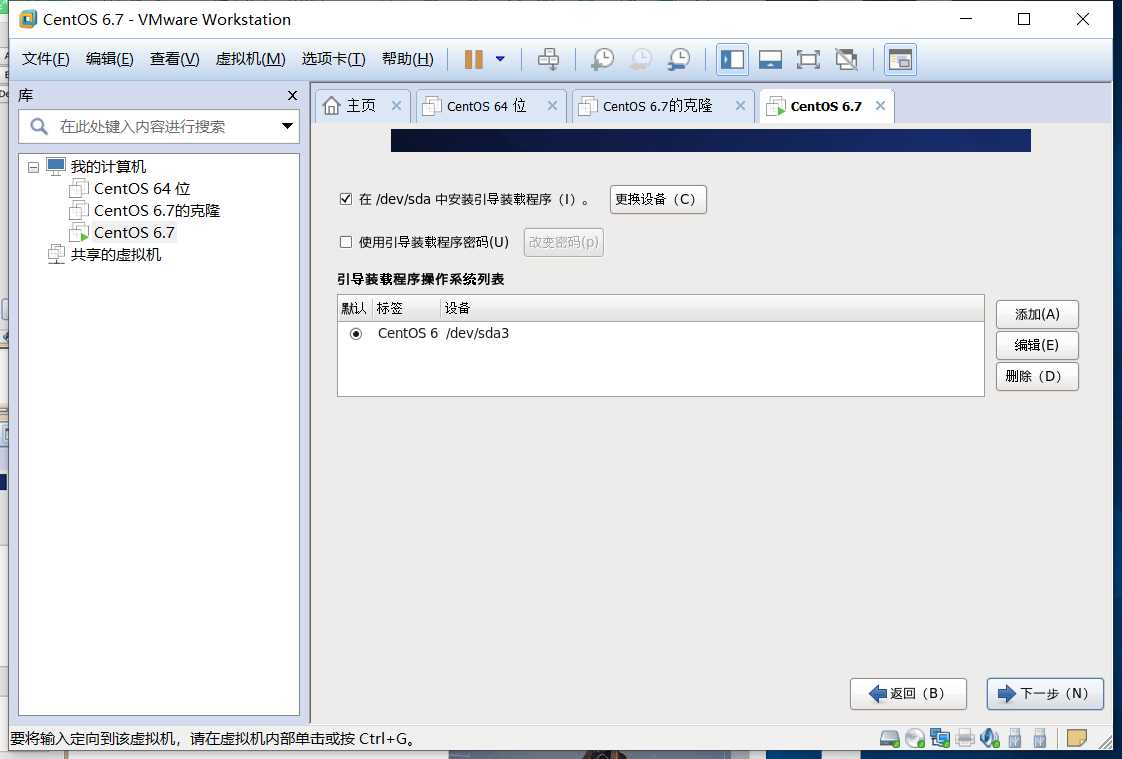This screenshot has height=759, width=1122.
Task: Click the disabled 改变密码(p) button
Action: point(563,243)
